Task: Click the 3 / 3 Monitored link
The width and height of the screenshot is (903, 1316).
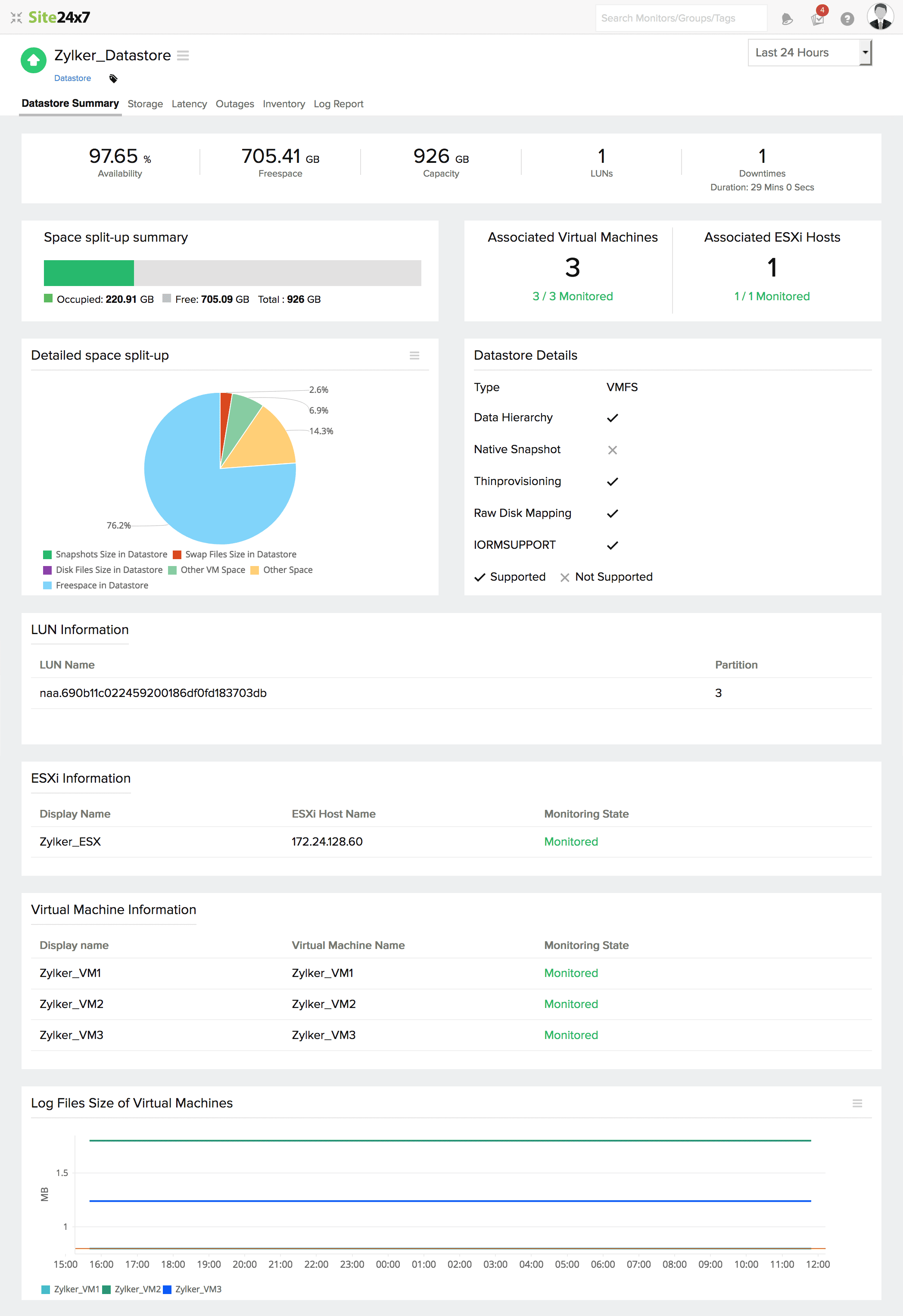Action: 572,296
